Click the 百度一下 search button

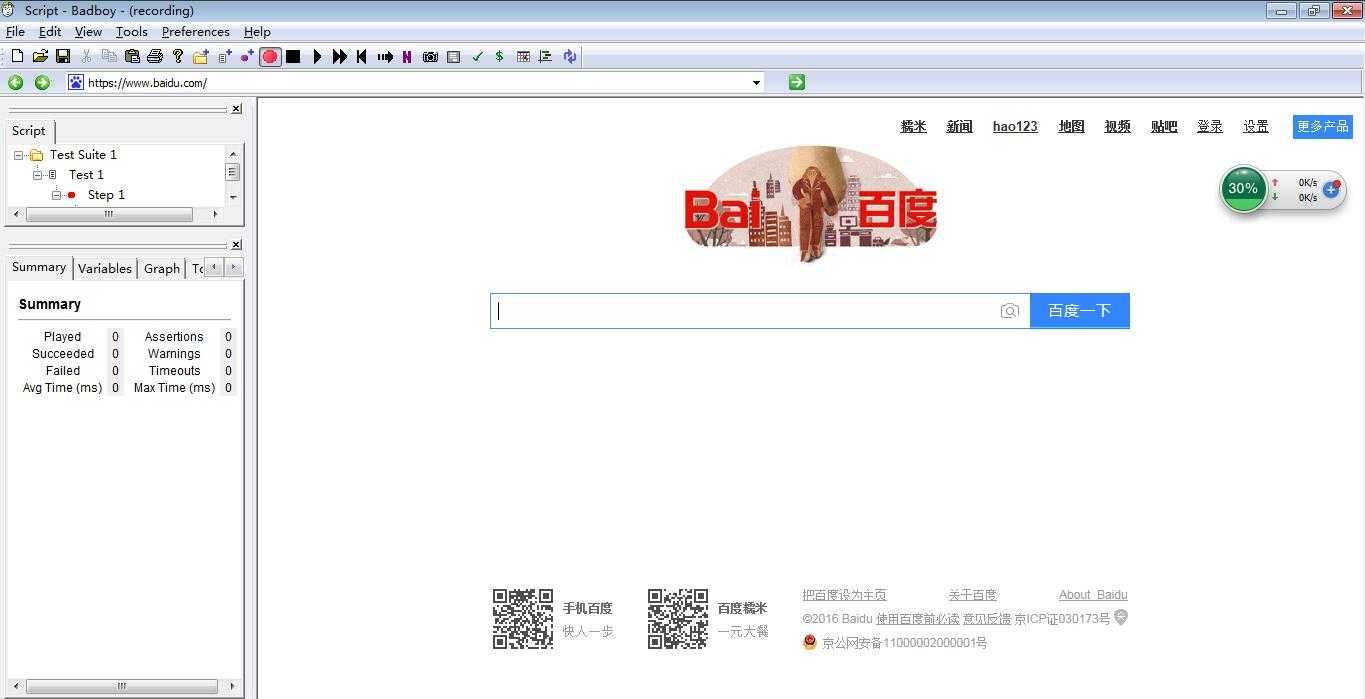[x=1080, y=311]
